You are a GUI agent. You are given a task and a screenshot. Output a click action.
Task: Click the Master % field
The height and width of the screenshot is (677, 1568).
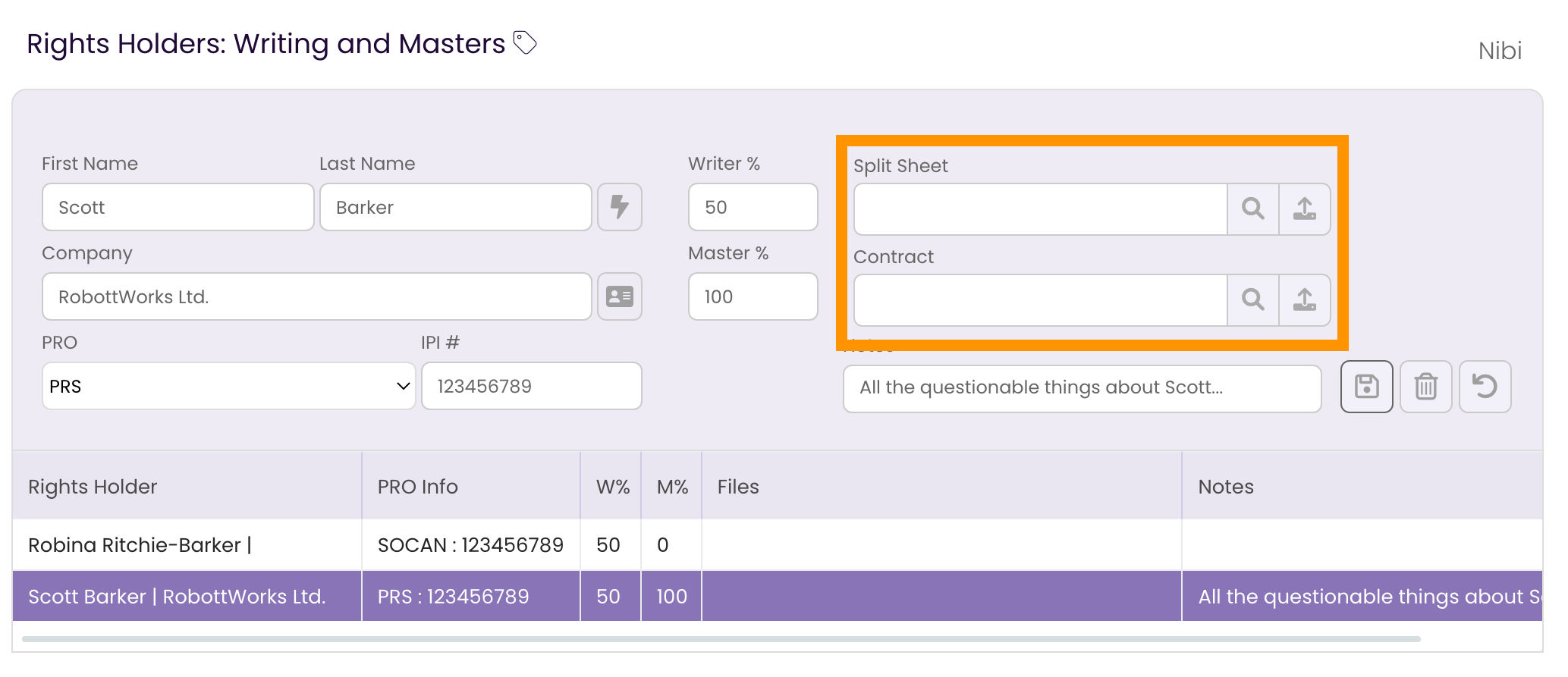click(753, 296)
